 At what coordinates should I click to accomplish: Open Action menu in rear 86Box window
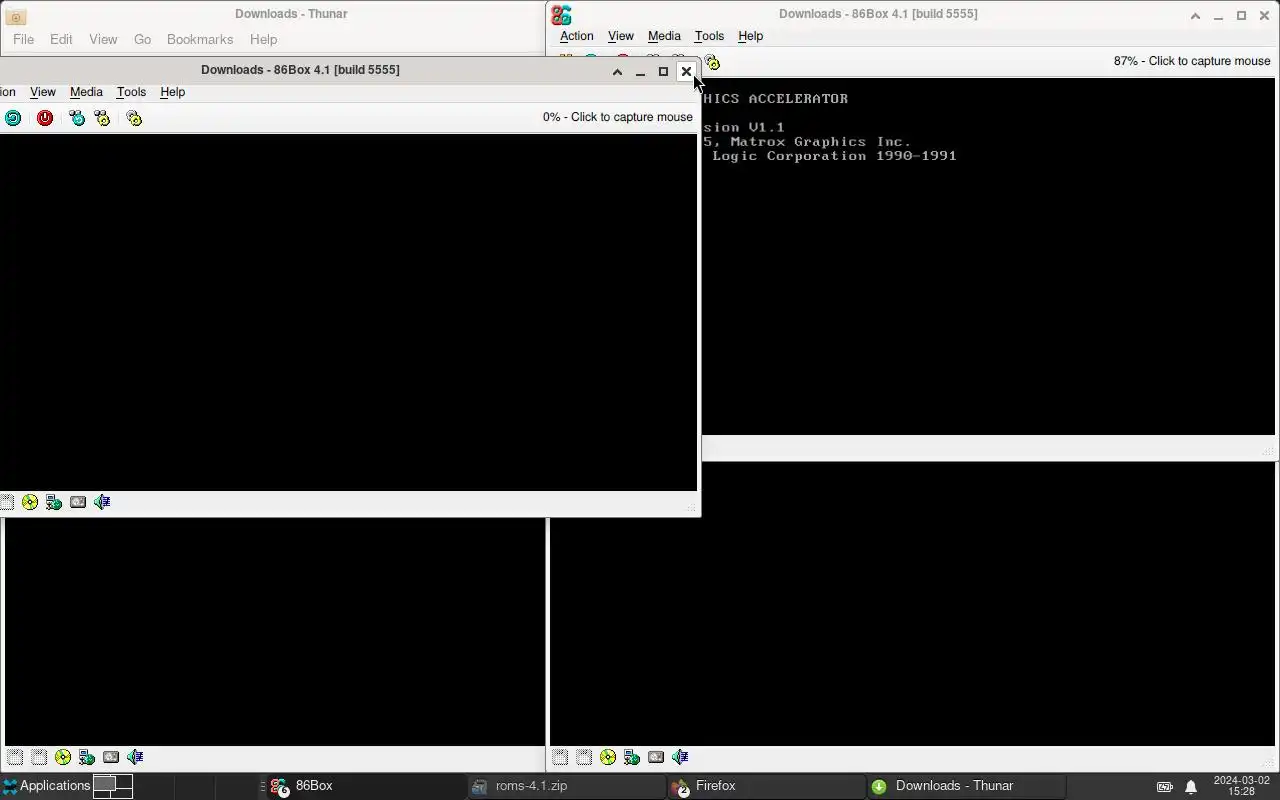click(577, 36)
